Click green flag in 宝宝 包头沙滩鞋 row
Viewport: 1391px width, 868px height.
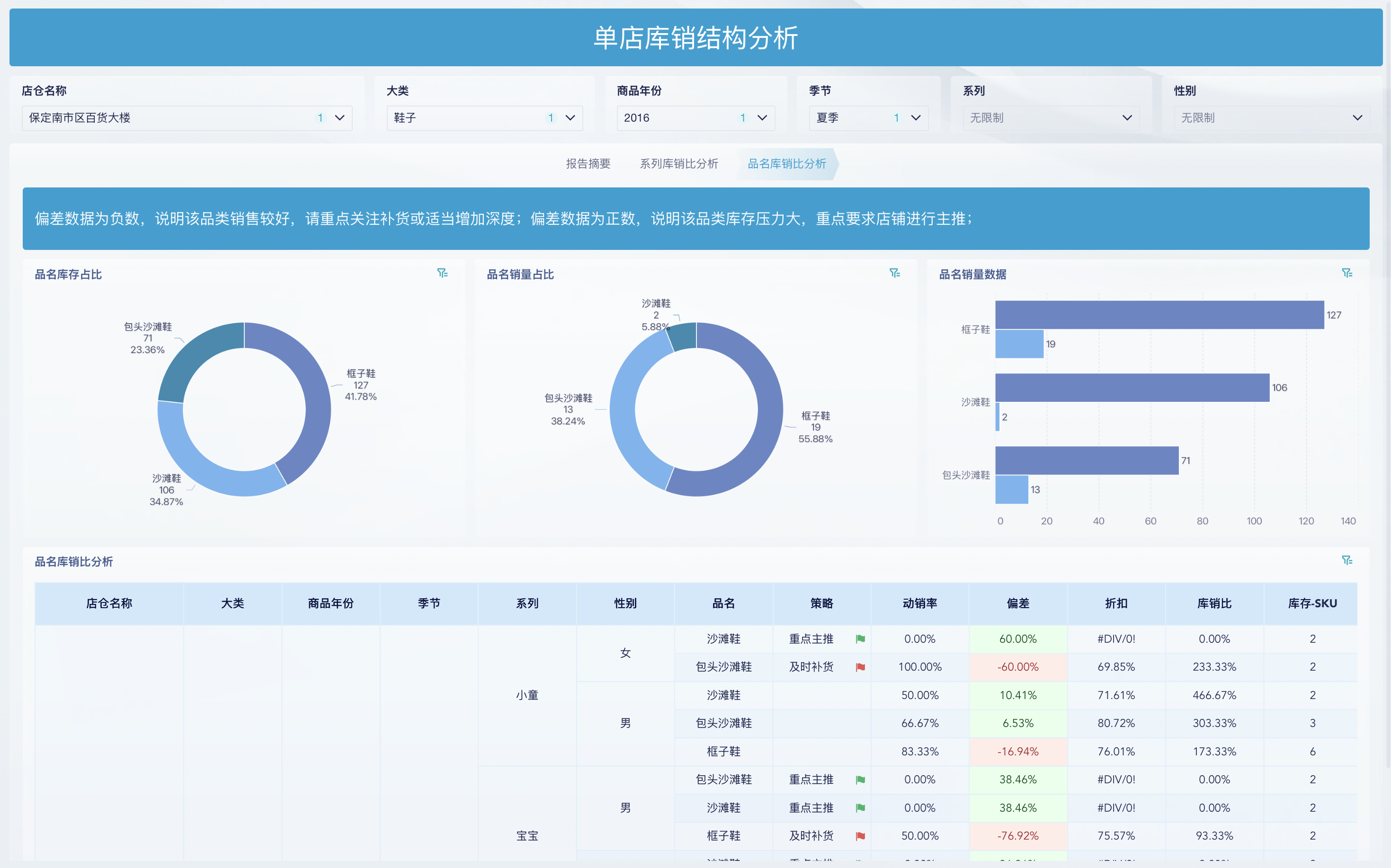click(x=860, y=779)
